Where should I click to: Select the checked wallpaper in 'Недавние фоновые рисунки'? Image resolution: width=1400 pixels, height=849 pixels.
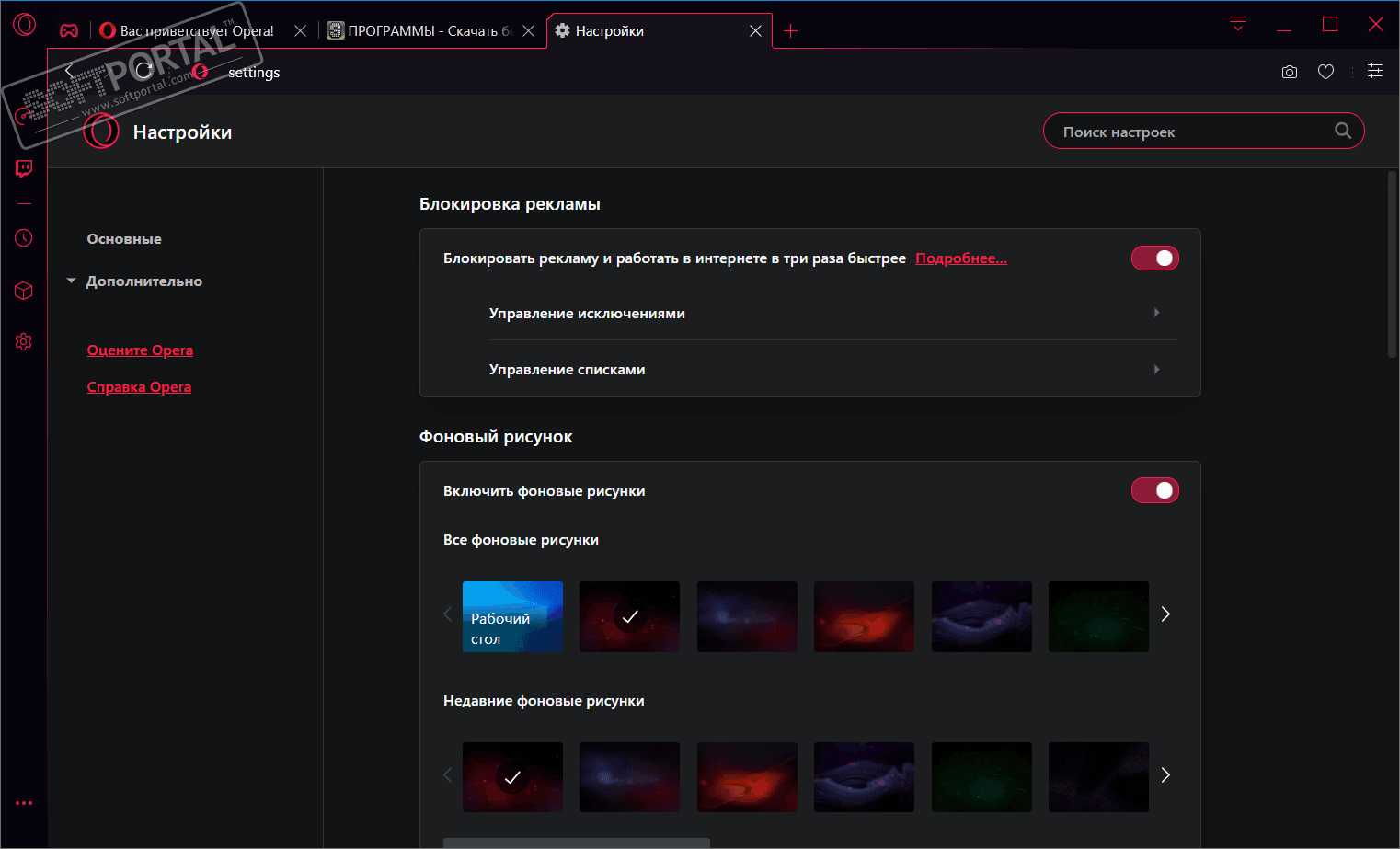(512, 777)
